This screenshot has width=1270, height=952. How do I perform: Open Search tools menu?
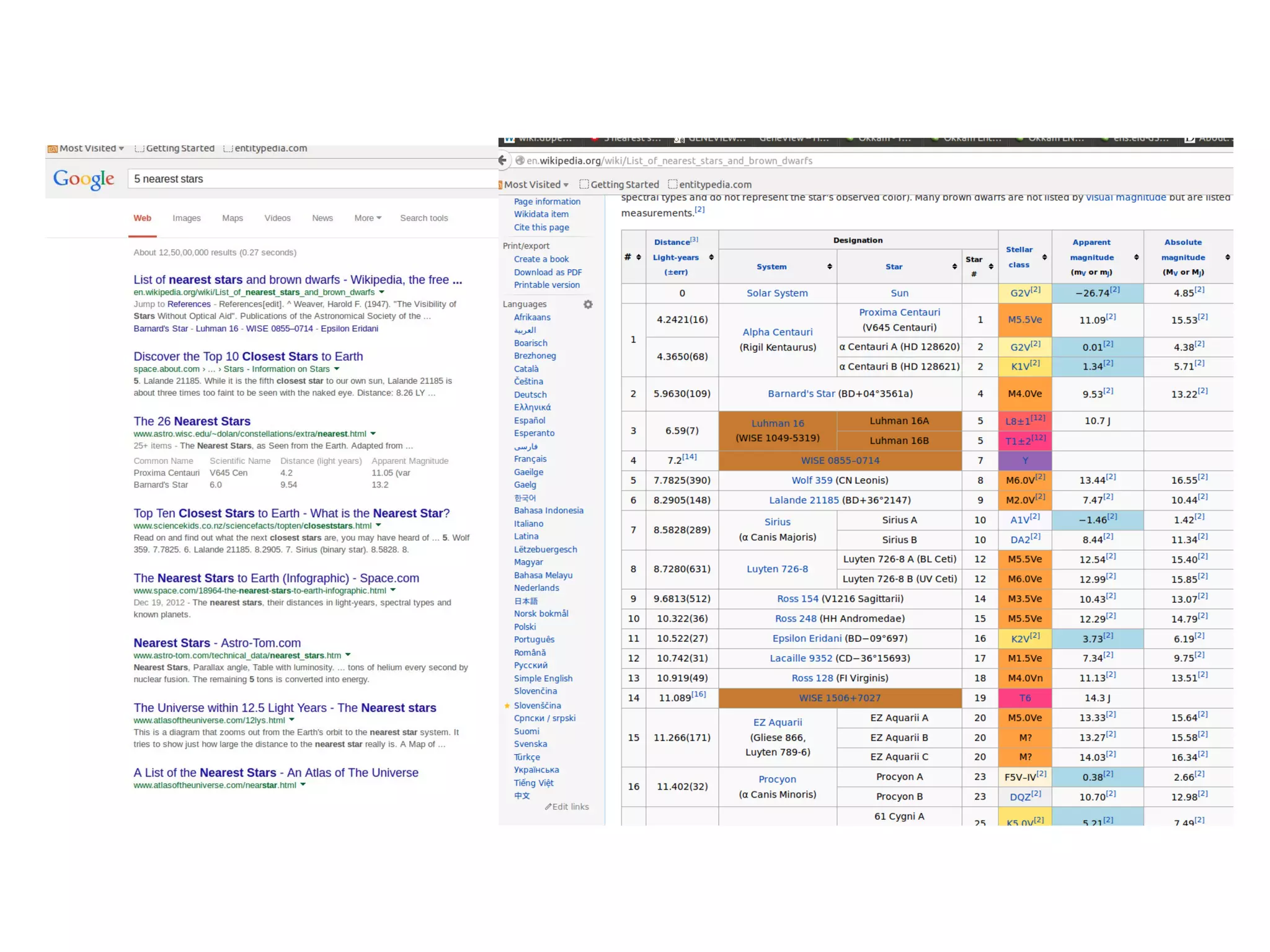tap(424, 218)
